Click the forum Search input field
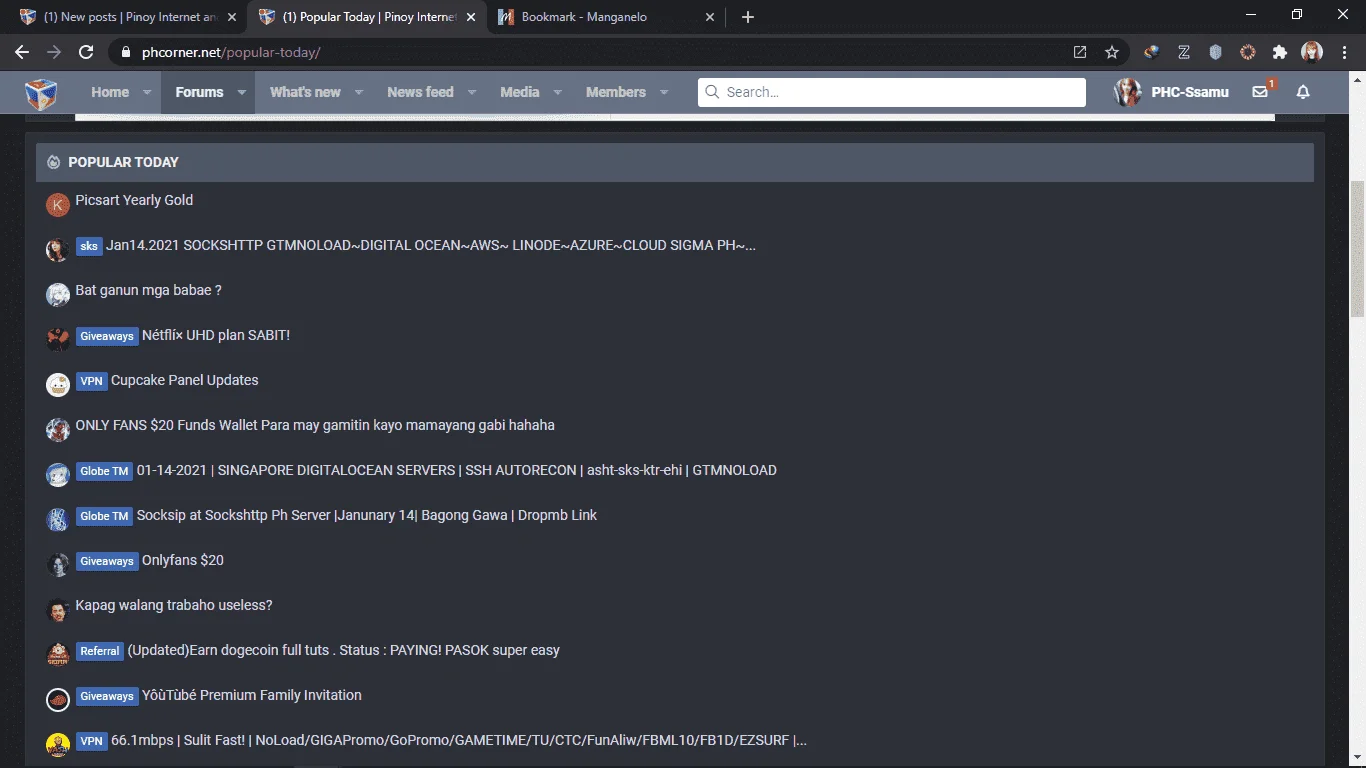Image resolution: width=1366 pixels, height=768 pixels. click(892, 92)
